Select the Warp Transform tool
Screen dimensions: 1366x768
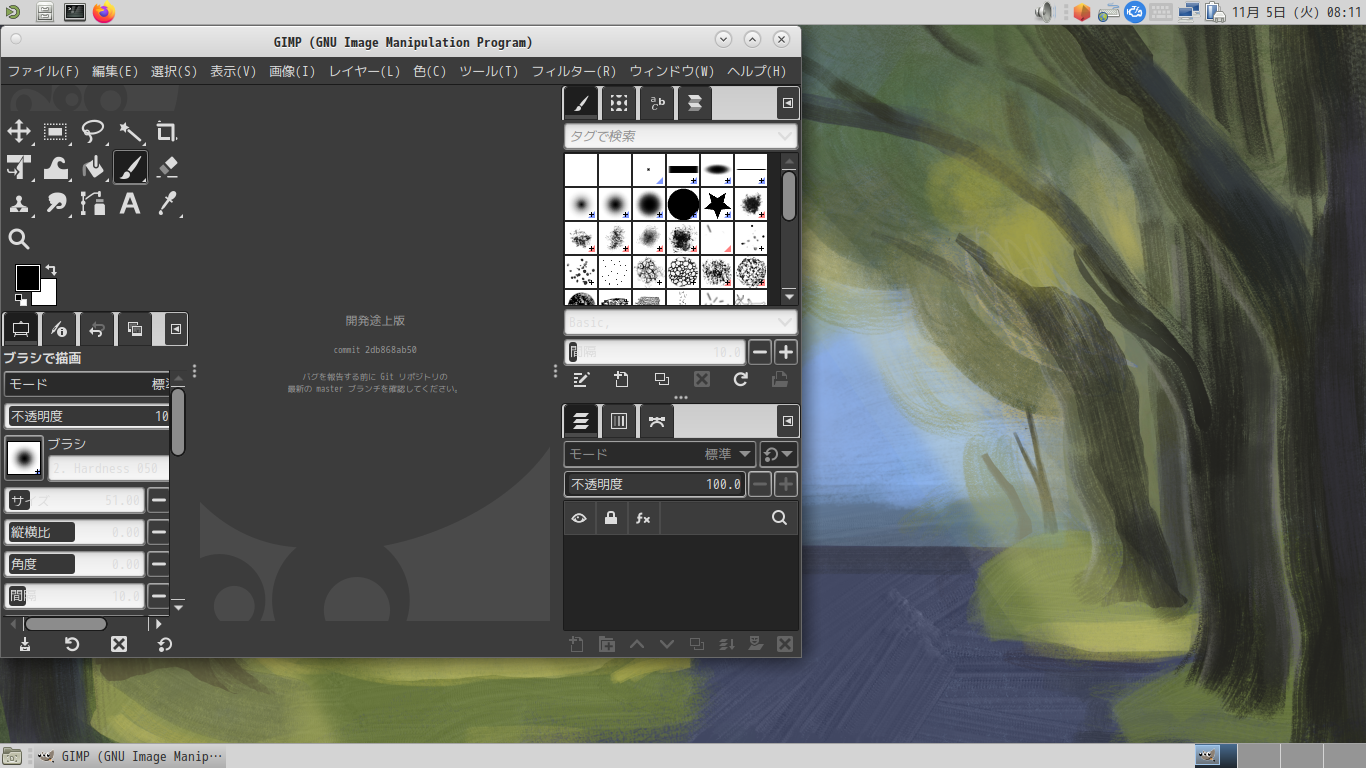(56, 168)
